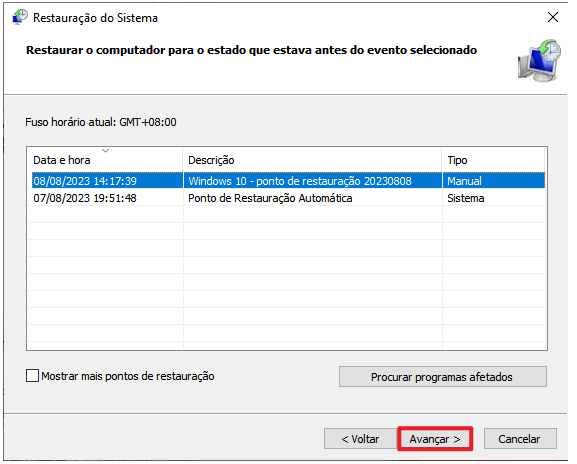The image size is (577, 464).
Task: Click Procurar programas afetados button
Action: click(x=443, y=376)
